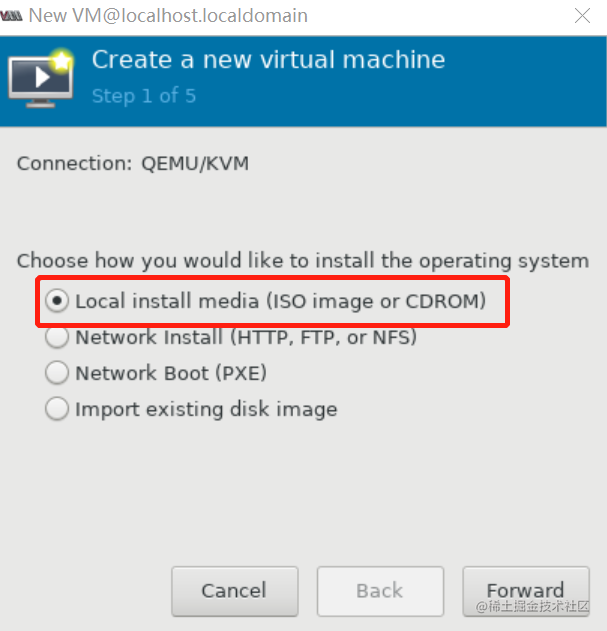
Task: Close the New VM dialog window
Action: (x=582, y=15)
